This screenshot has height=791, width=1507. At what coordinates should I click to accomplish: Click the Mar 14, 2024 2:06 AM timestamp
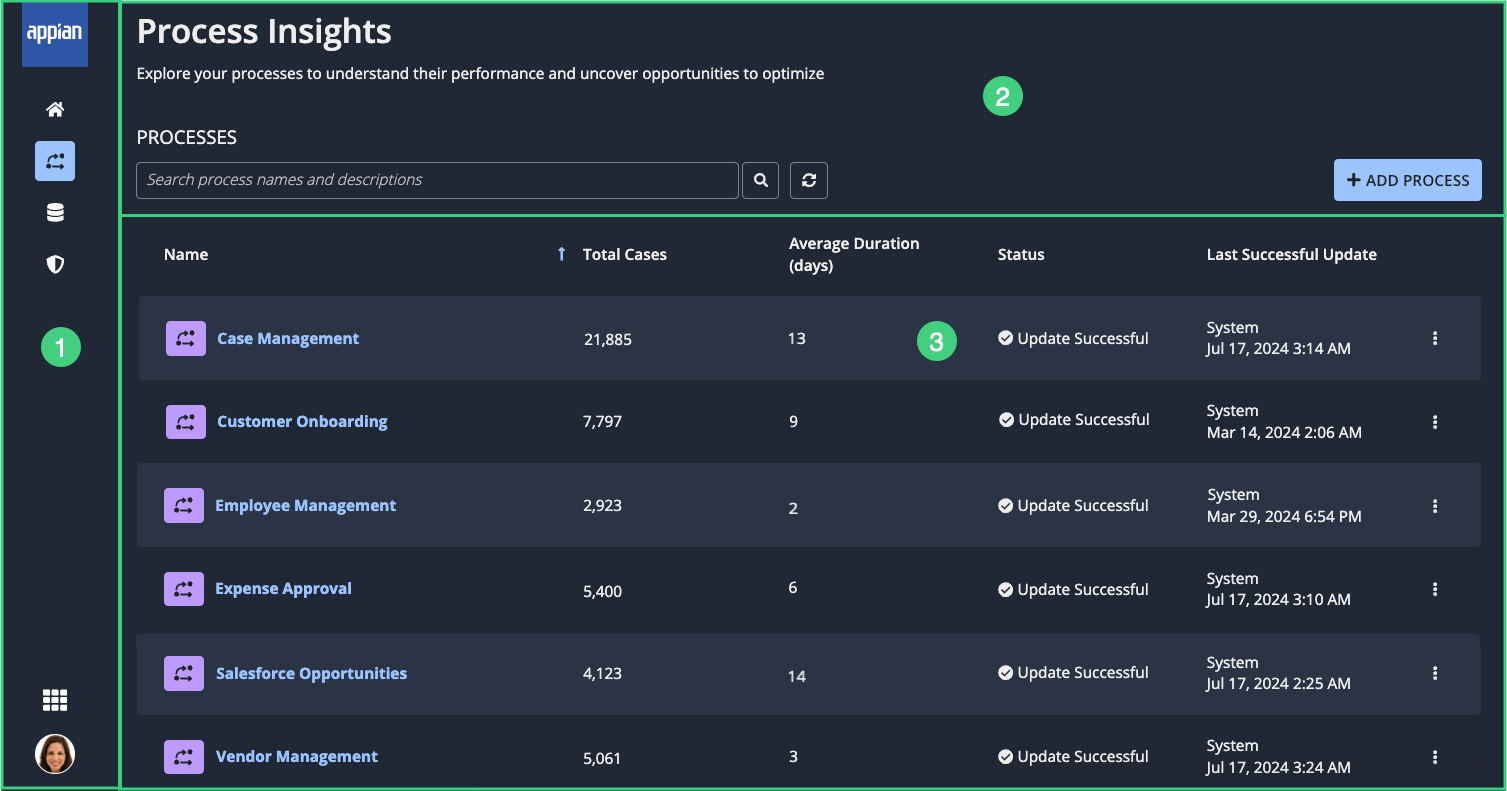click(x=1284, y=432)
